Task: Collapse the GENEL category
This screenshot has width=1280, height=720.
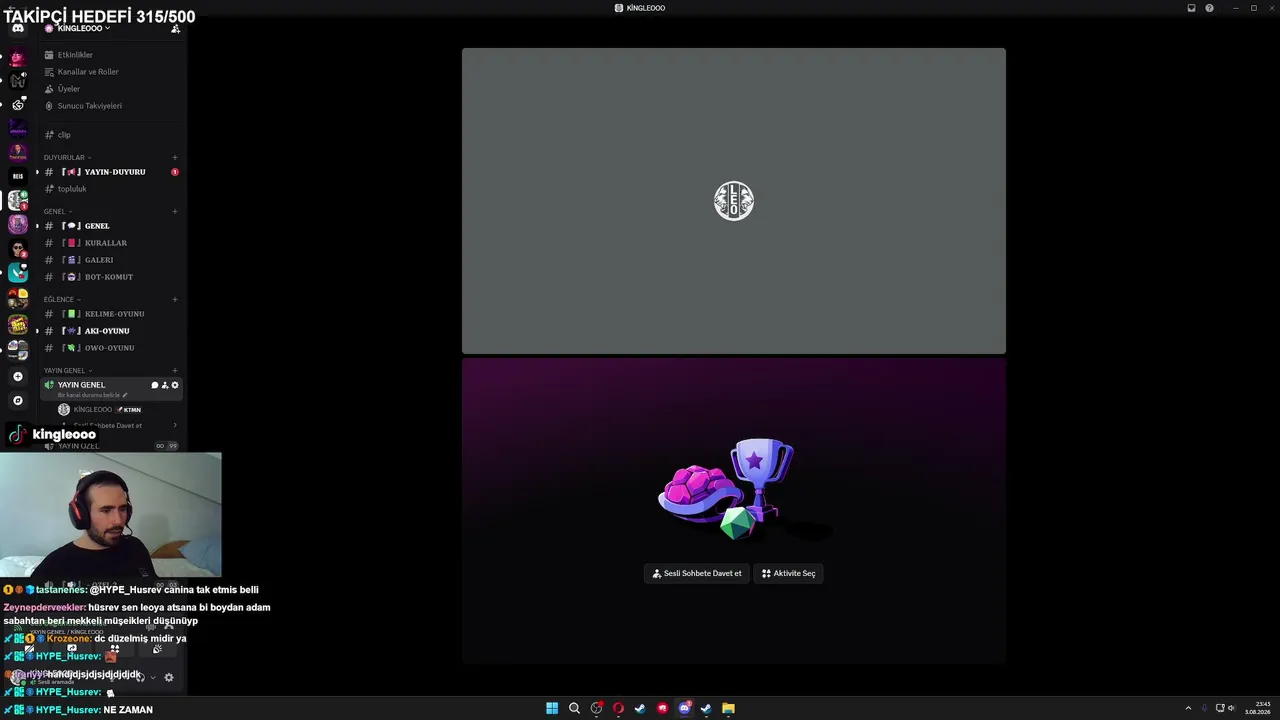Action: (57, 211)
